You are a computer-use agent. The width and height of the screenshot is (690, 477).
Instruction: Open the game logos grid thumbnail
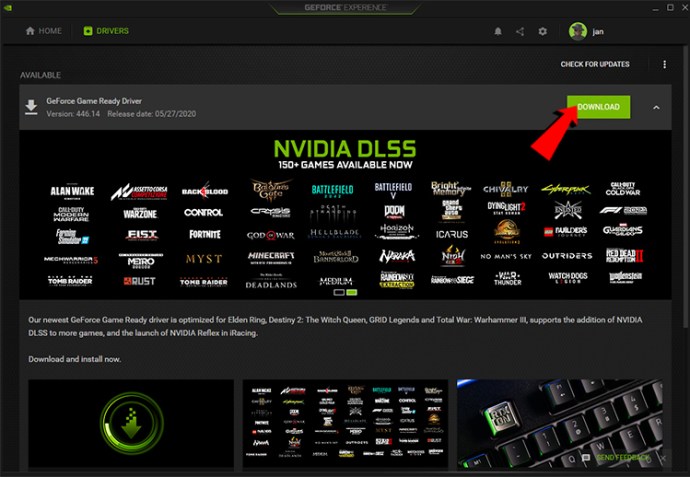(345, 423)
